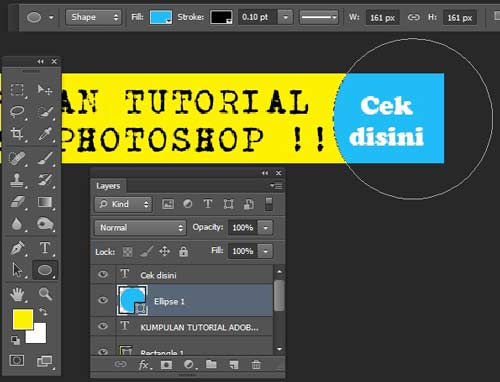
Task: Swap foreground and background colors
Action: pyautogui.click(x=43, y=312)
